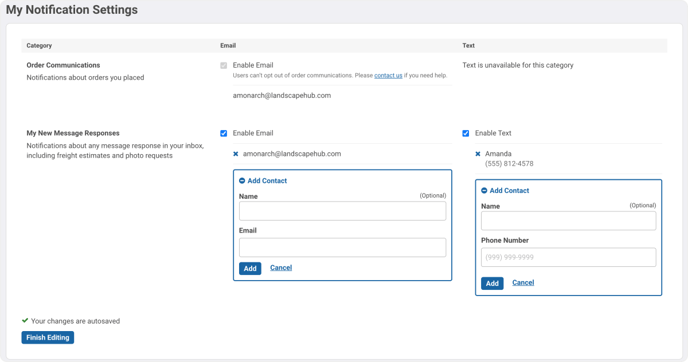
Task: Add the new phone contact
Action: pos(492,283)
